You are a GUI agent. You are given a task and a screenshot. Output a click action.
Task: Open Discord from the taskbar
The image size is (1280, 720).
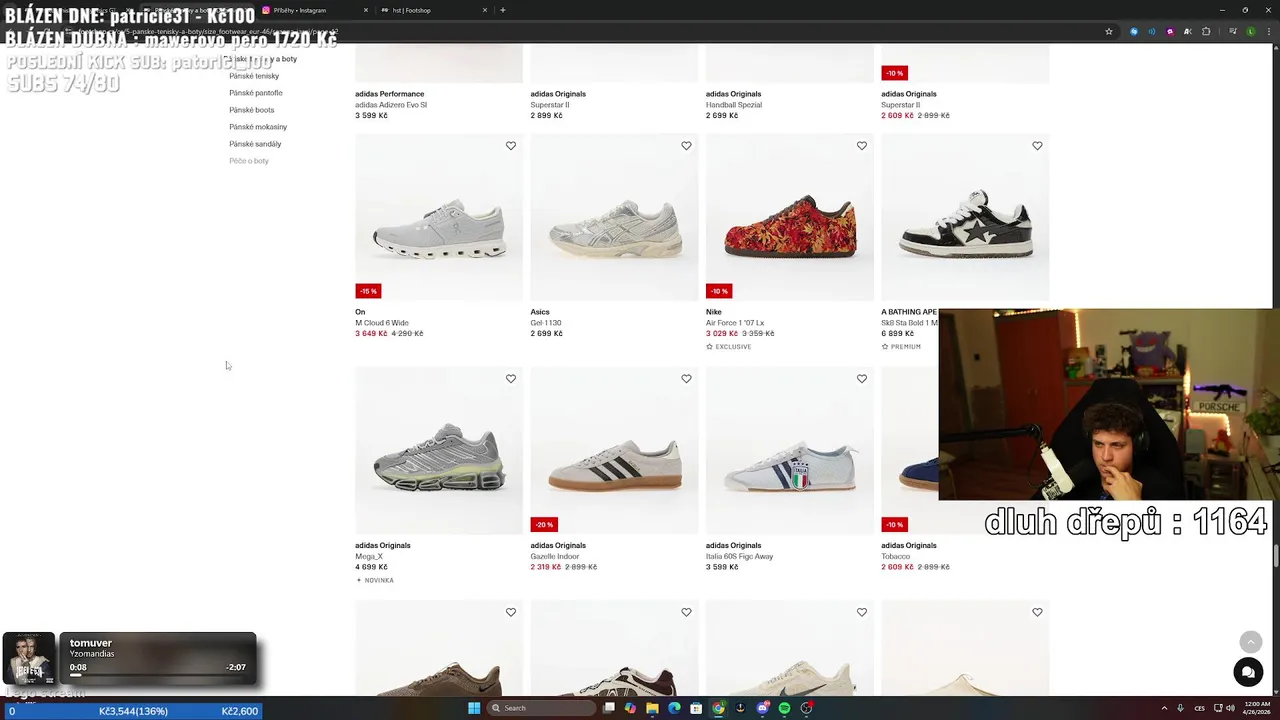tap(763, 708)
